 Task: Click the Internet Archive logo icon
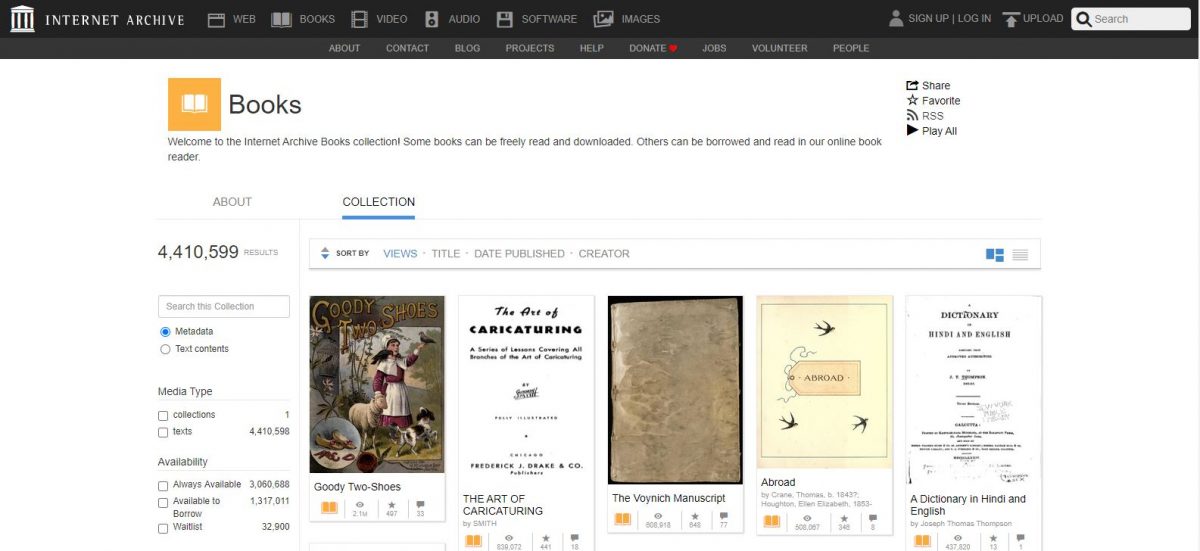pos(22,19)
